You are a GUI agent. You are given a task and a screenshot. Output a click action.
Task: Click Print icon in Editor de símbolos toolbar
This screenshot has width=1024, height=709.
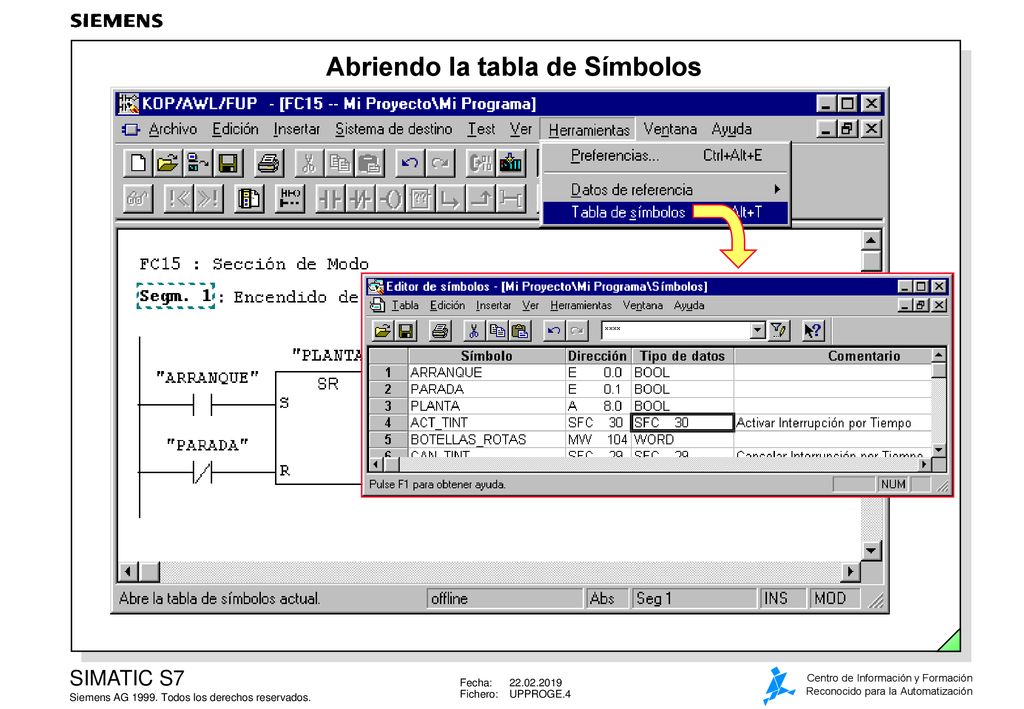(440, 331)
